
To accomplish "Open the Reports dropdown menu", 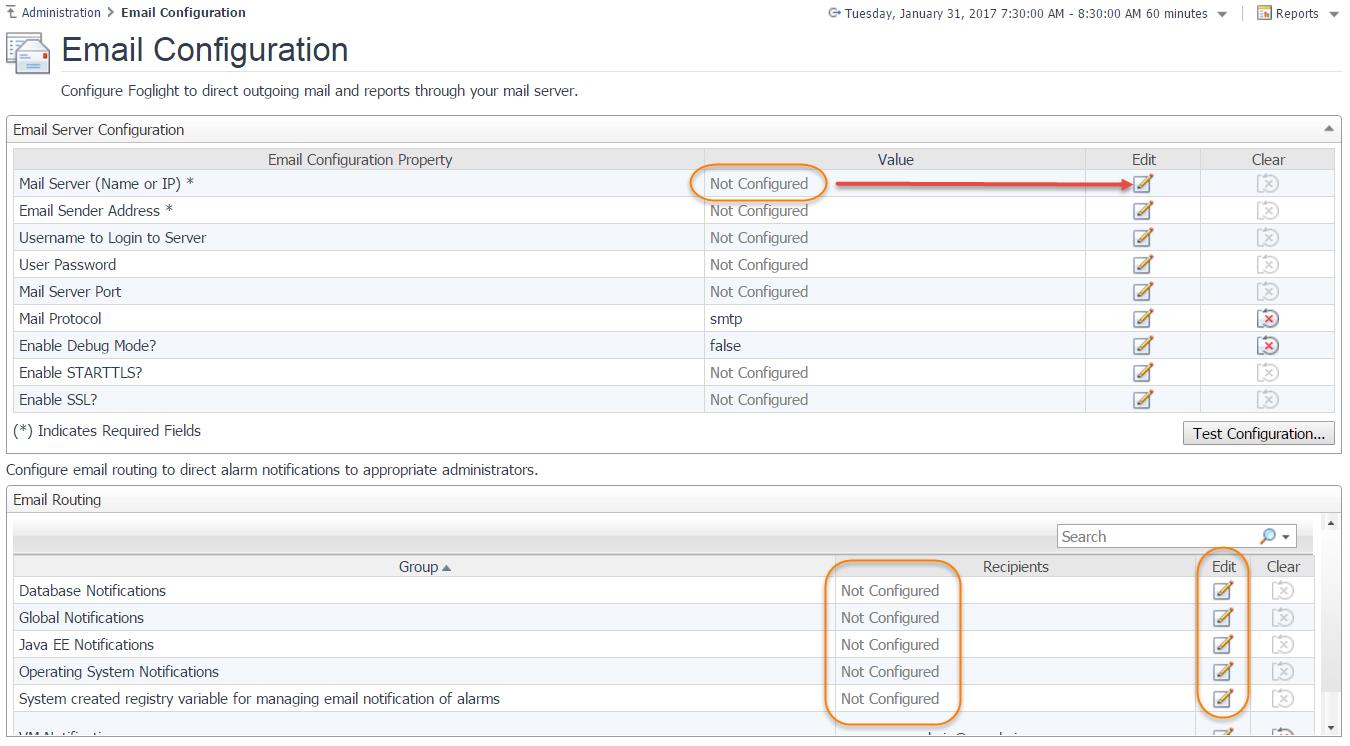I will pos(1298,14).
